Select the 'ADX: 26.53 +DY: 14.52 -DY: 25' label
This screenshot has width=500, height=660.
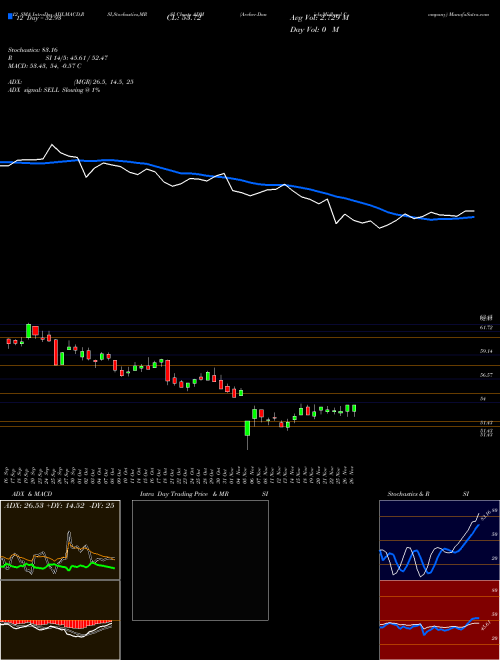pos(59,506)
